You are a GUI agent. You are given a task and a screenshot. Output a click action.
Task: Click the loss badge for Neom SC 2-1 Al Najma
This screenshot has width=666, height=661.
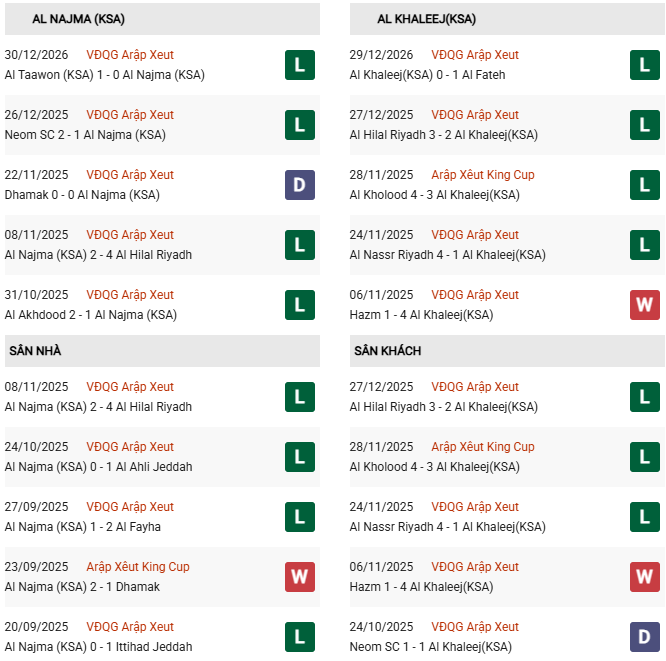(x=299, y=125)
